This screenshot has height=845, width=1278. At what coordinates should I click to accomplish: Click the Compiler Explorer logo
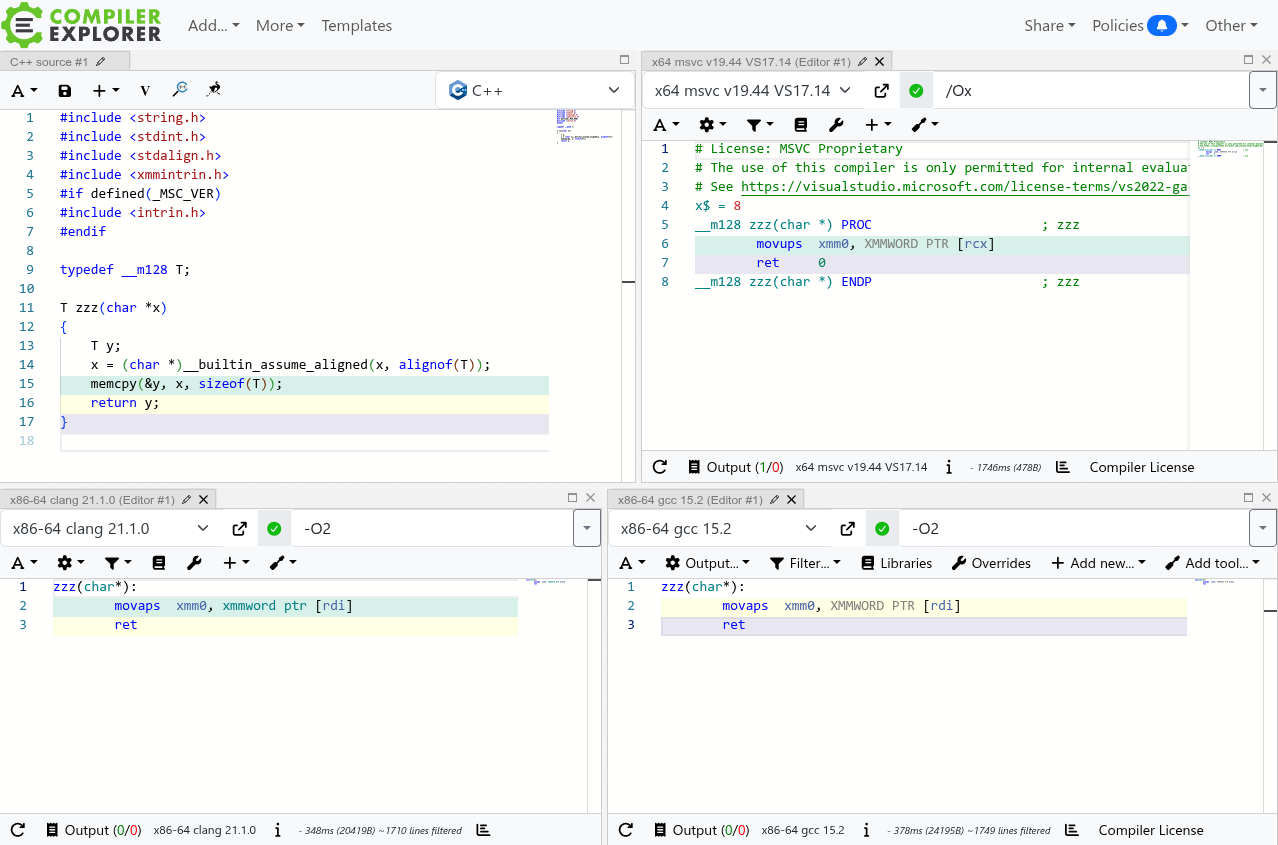[x=82, y=25]
